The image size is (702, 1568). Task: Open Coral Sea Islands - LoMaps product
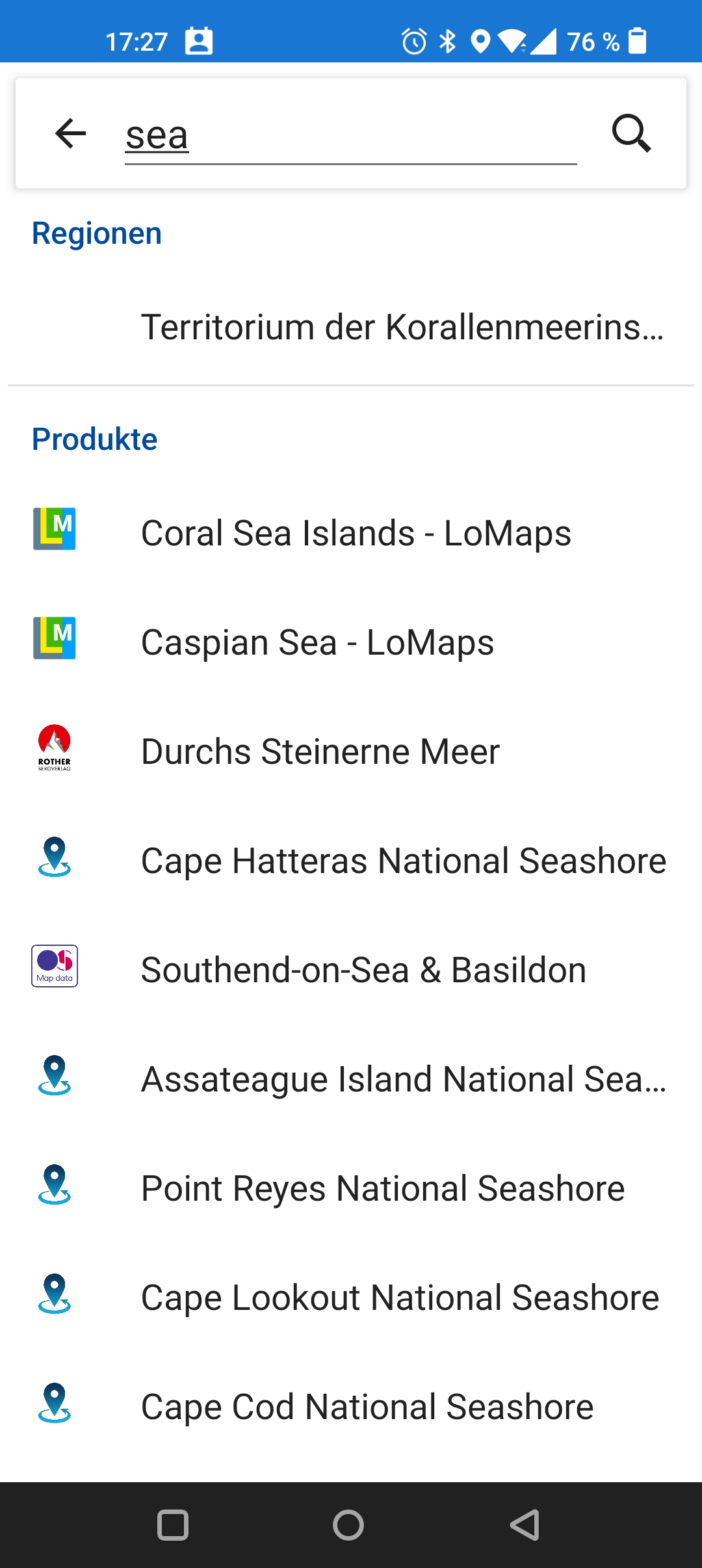click(356, 534)
